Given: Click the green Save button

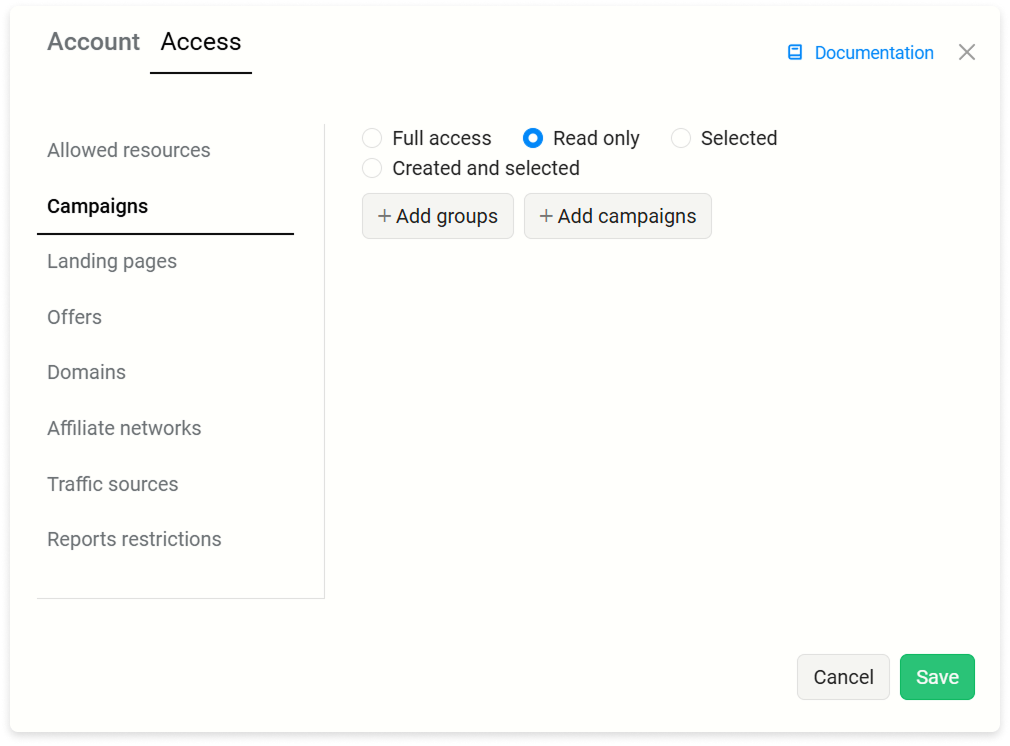Looking at the screenshot, I should (x=937, y=677).
